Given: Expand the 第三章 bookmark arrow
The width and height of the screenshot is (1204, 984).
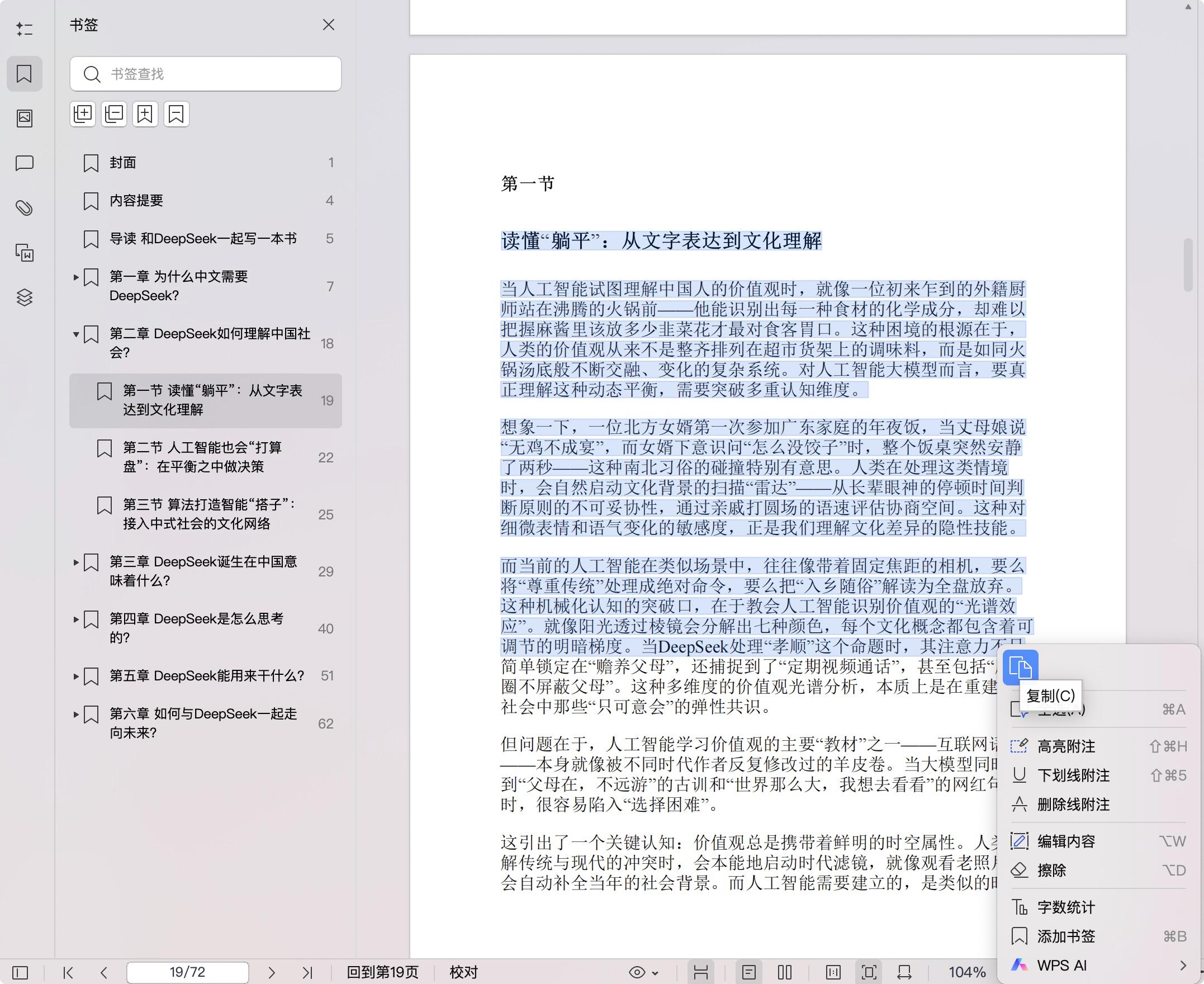Looking at the screenshot, I should (x=76, y=562).
